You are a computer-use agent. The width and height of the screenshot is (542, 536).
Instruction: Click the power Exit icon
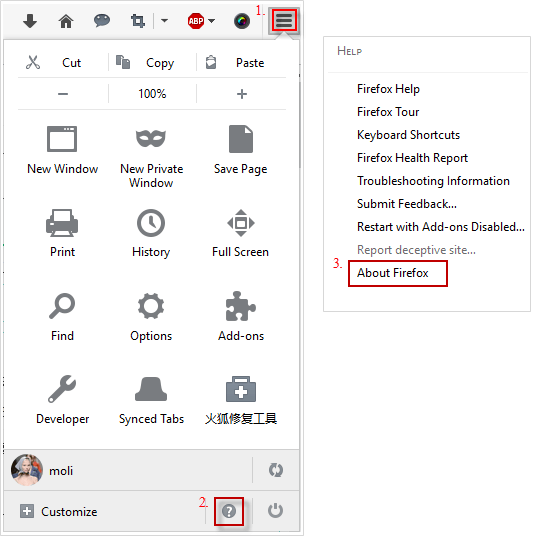coord(275,511)
